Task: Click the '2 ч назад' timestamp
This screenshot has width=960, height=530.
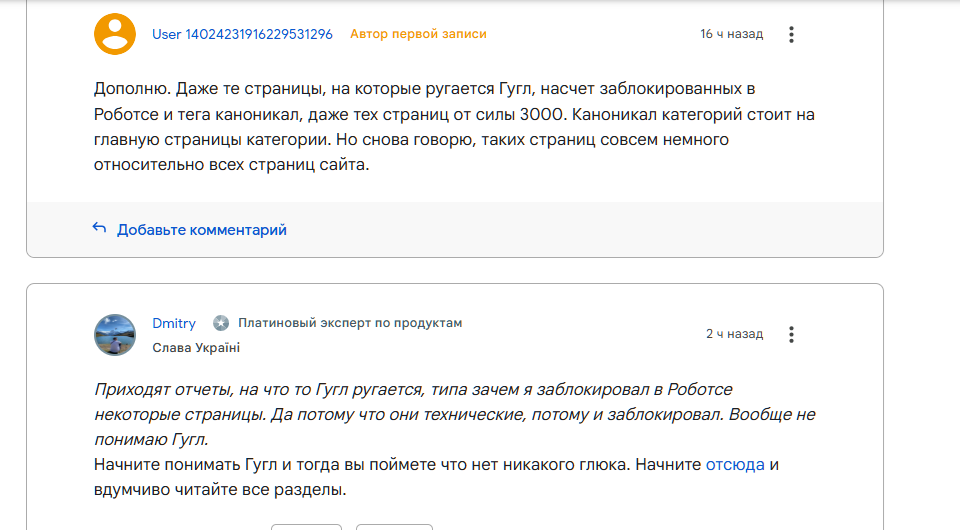Action: point(735,334)
